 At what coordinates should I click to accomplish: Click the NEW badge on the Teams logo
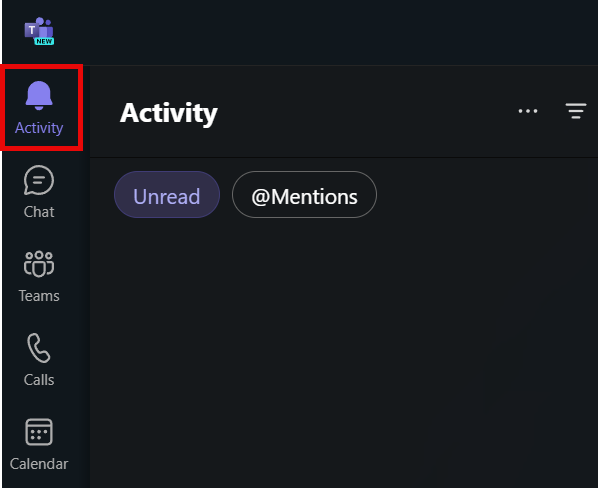coord(44,41)
